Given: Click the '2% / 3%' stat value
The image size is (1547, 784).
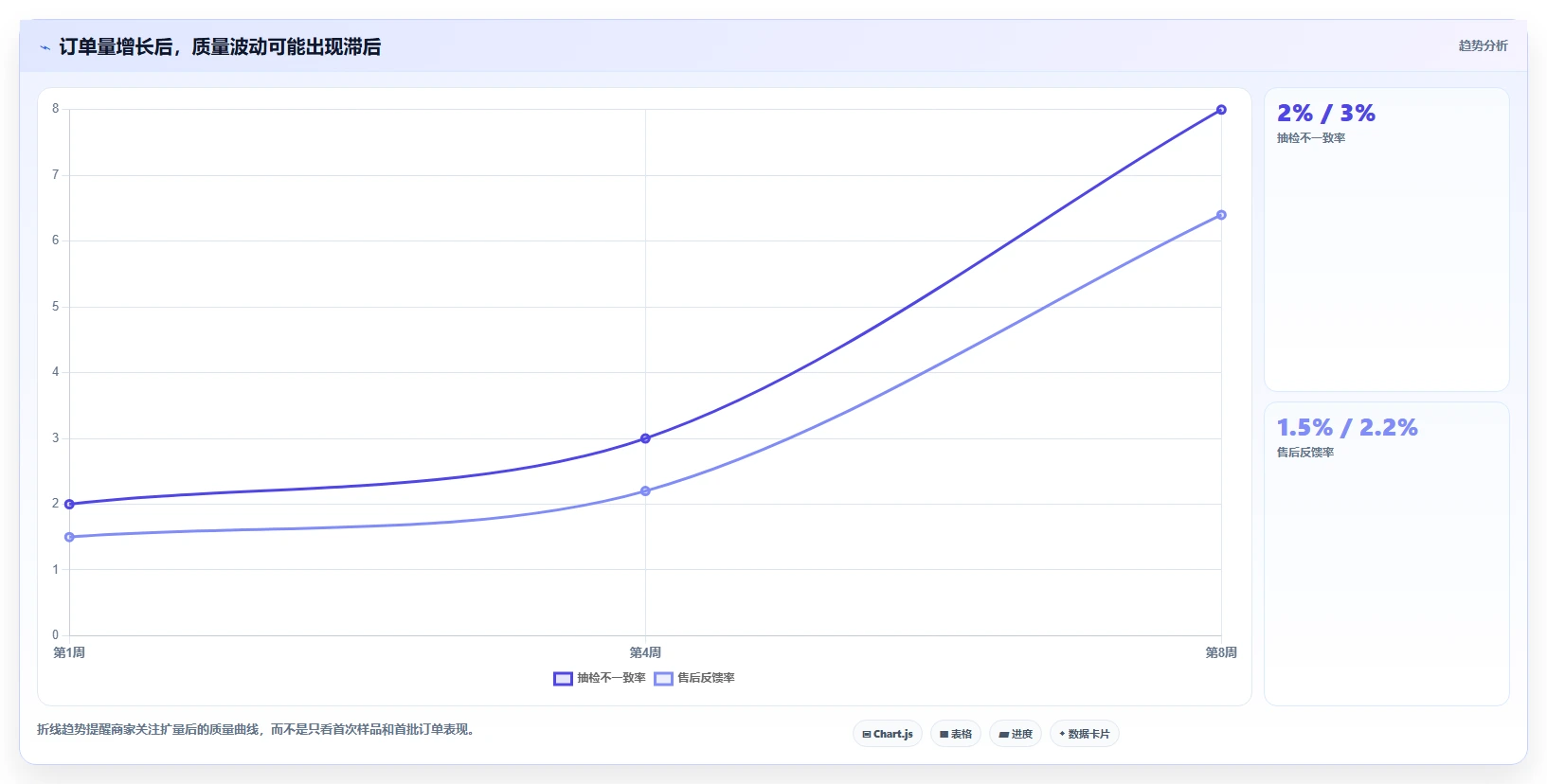Looking at the screenshot, I should click(x=1325, y=114).
